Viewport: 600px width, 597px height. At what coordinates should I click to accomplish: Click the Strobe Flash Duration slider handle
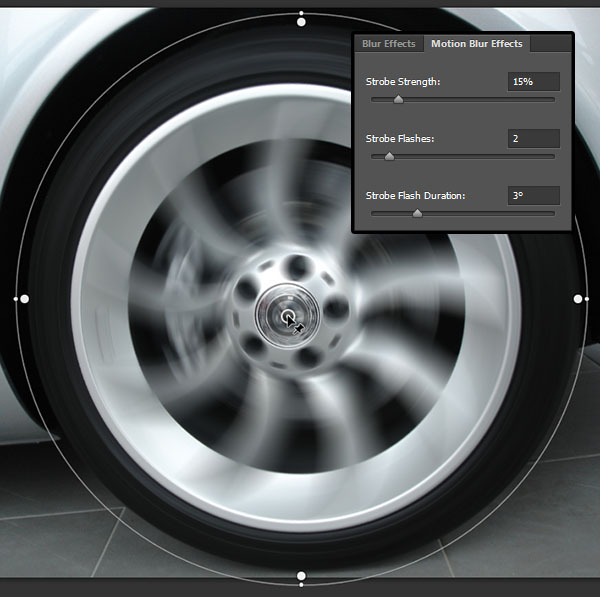point(417,213)
